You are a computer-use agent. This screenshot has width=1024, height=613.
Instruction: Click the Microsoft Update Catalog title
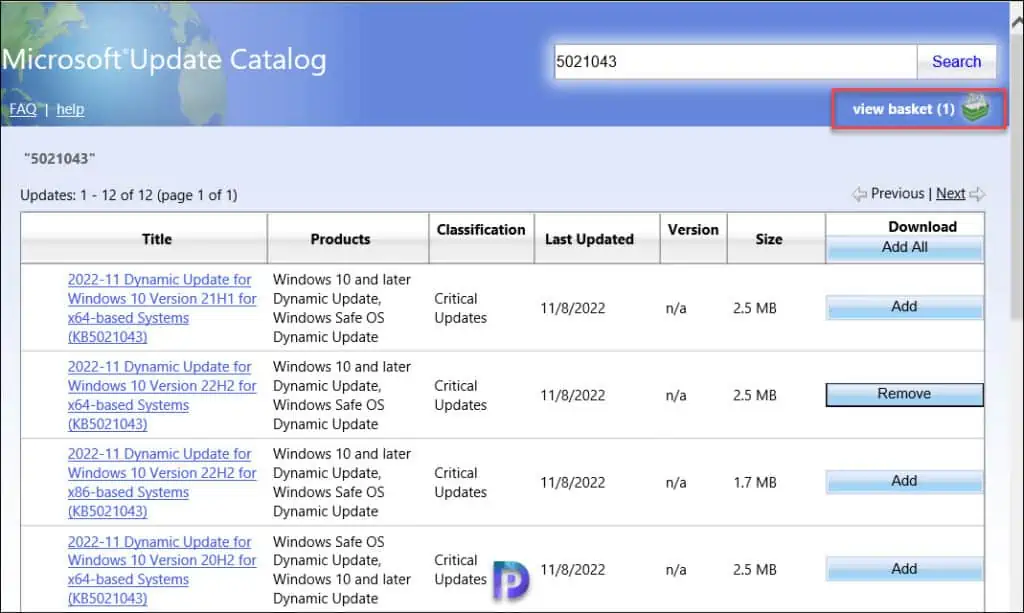click(x=164, y=59)
